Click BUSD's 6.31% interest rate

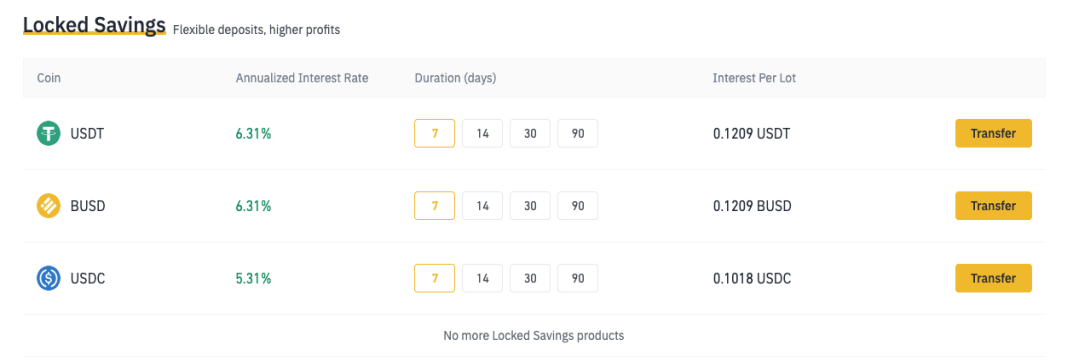pyautogui.click(x=253, y=206)
